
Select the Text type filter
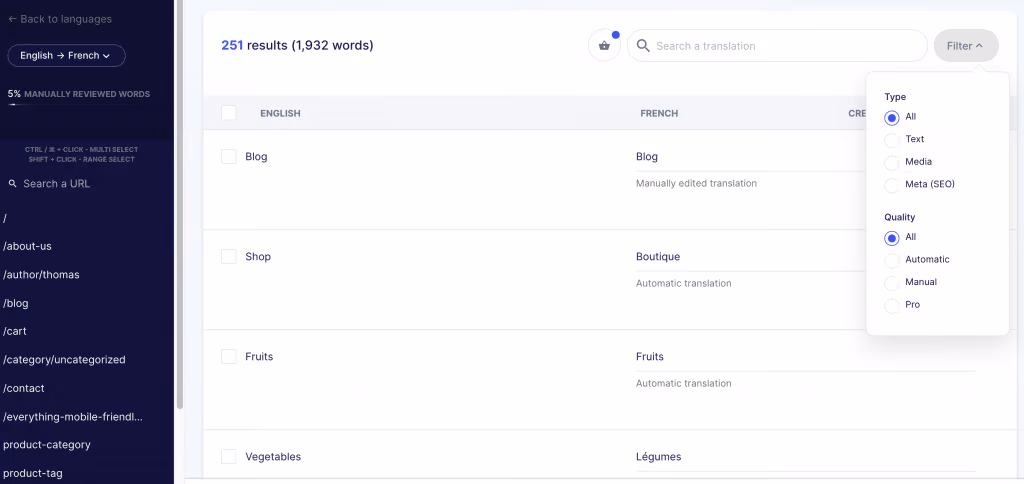coord(891,140)
